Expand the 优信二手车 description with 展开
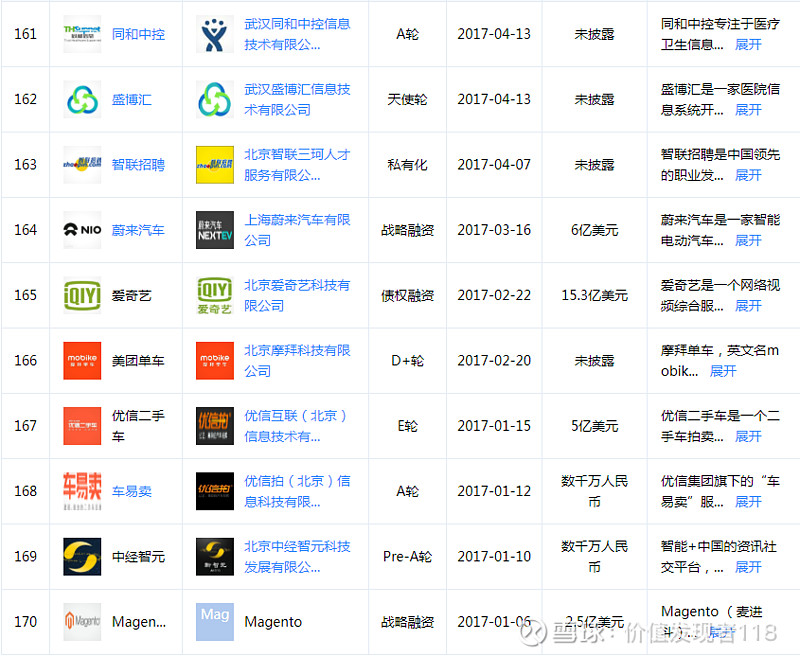The width and height of the screenshot is (800, 657). [x=748, y=437]
